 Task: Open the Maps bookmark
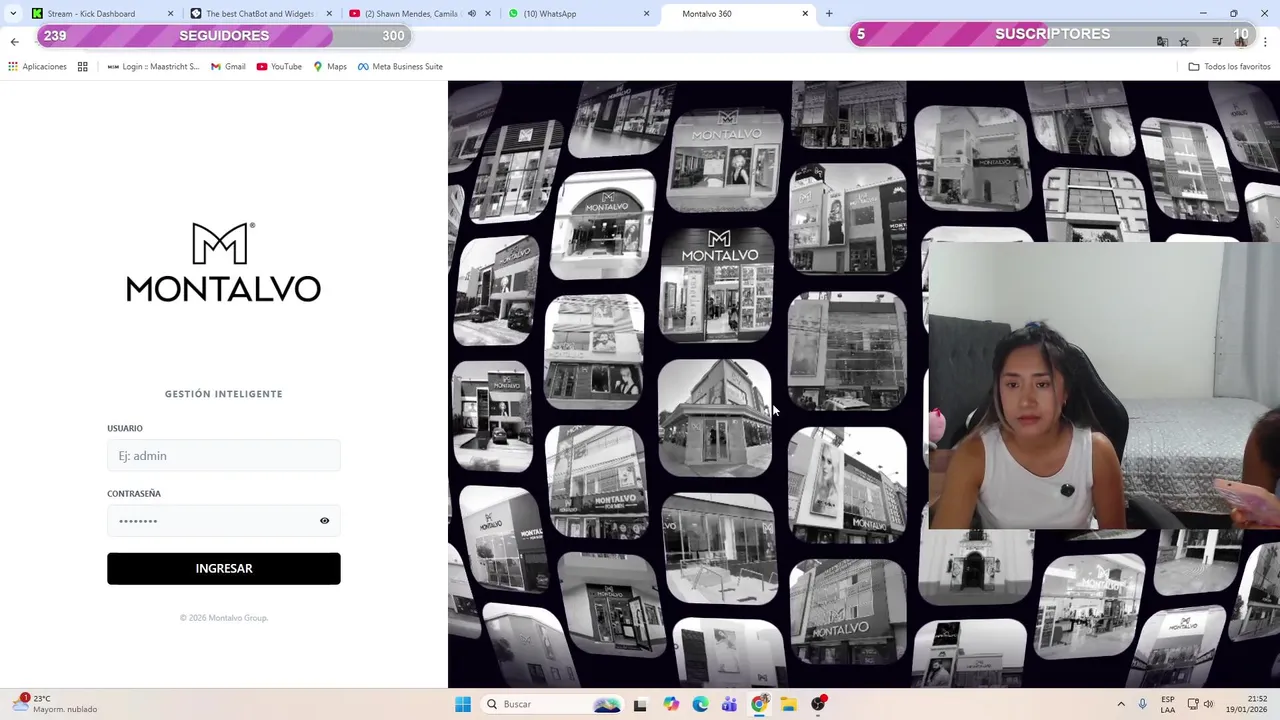(x=330, y=67)
